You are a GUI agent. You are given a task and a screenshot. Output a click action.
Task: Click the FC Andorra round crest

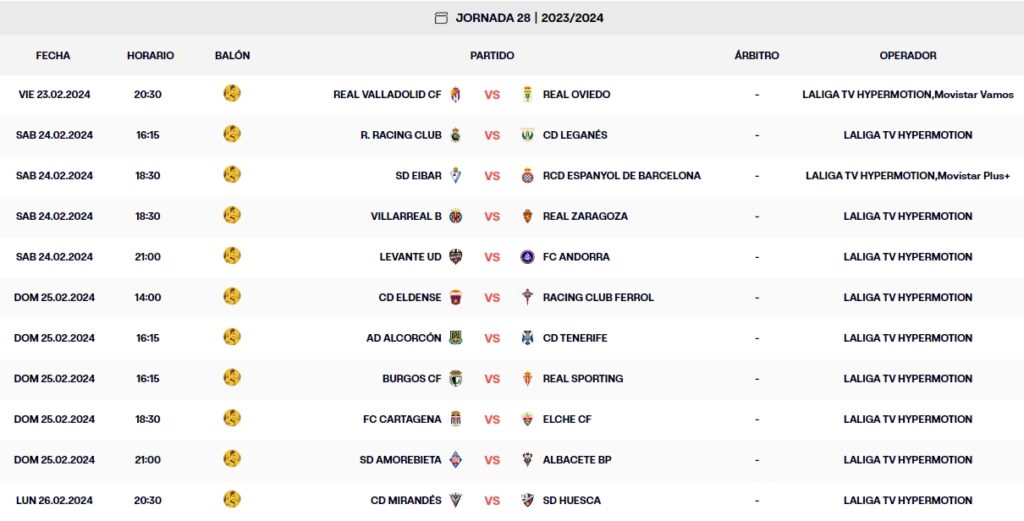(x=527, y=257)
